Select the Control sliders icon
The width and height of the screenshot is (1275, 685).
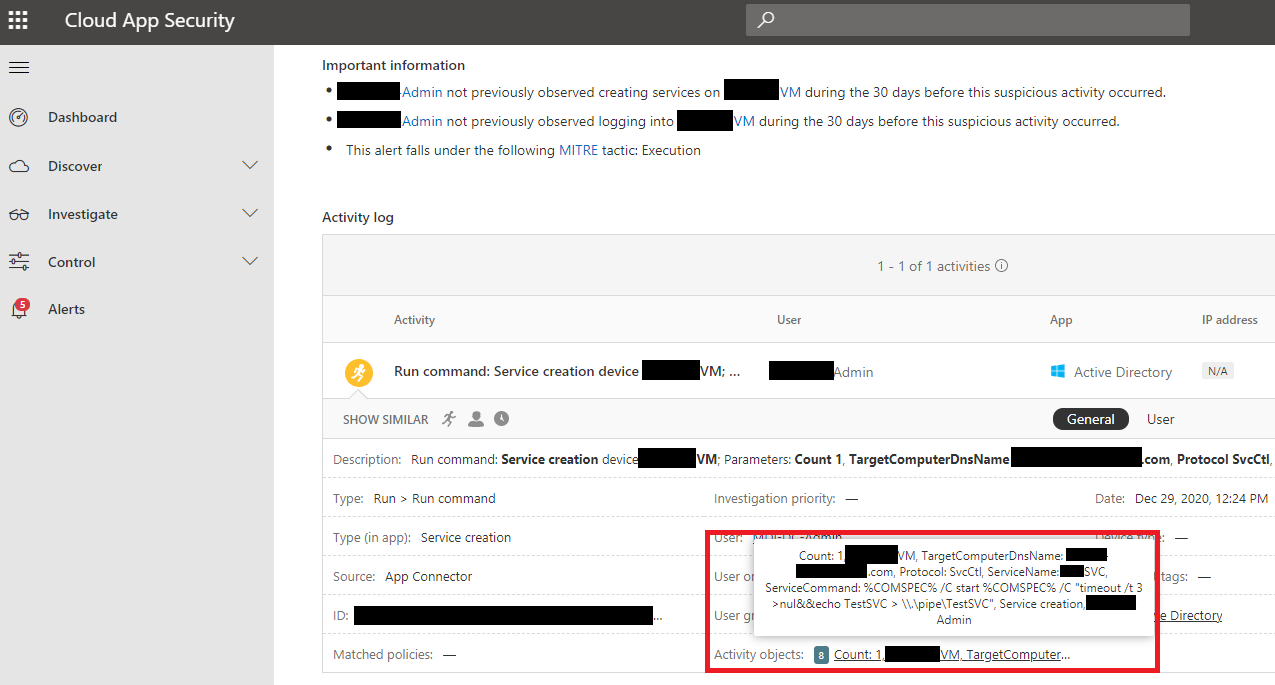(19, 262)
